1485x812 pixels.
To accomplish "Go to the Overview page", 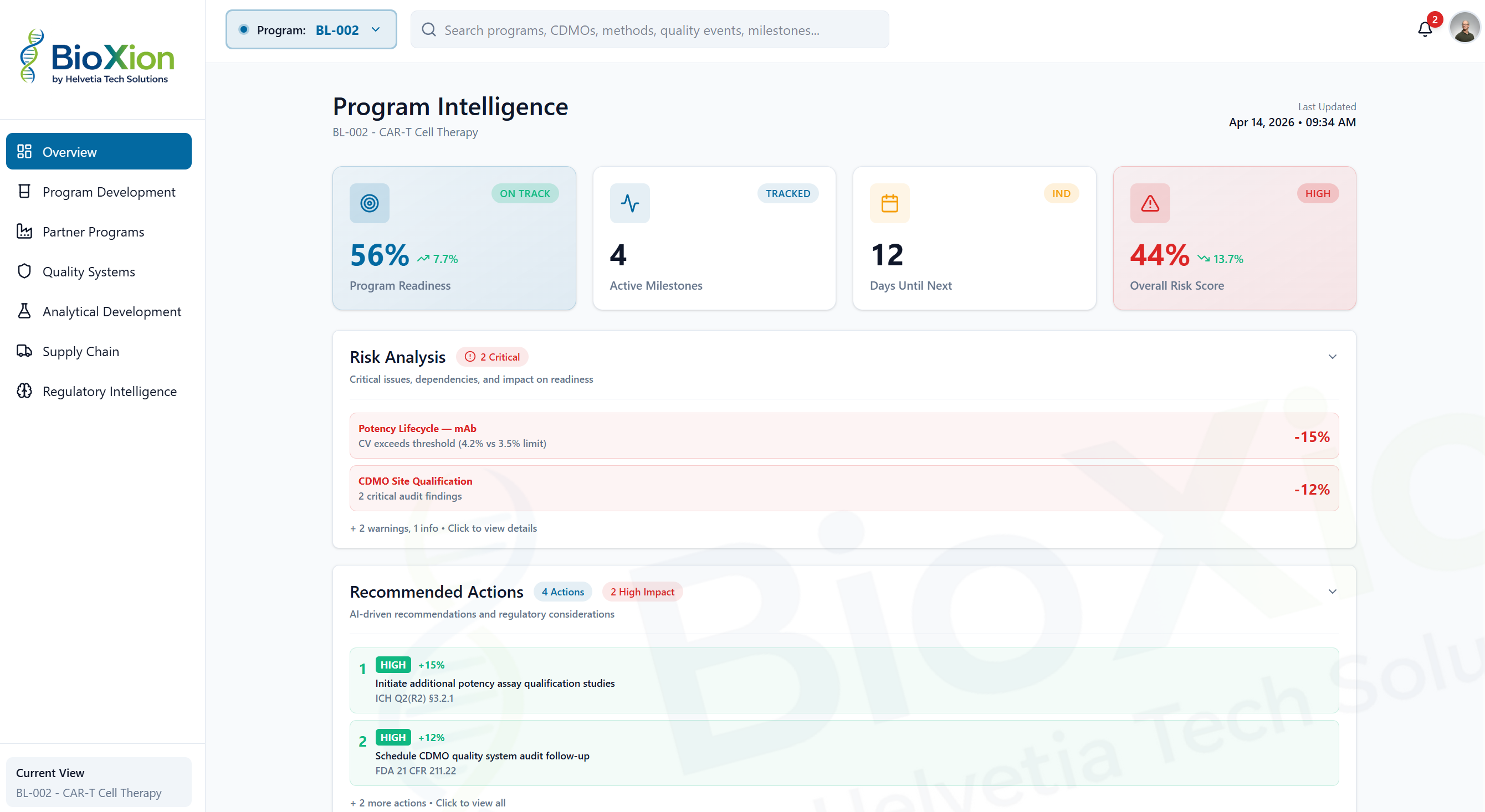I will 99,152.
